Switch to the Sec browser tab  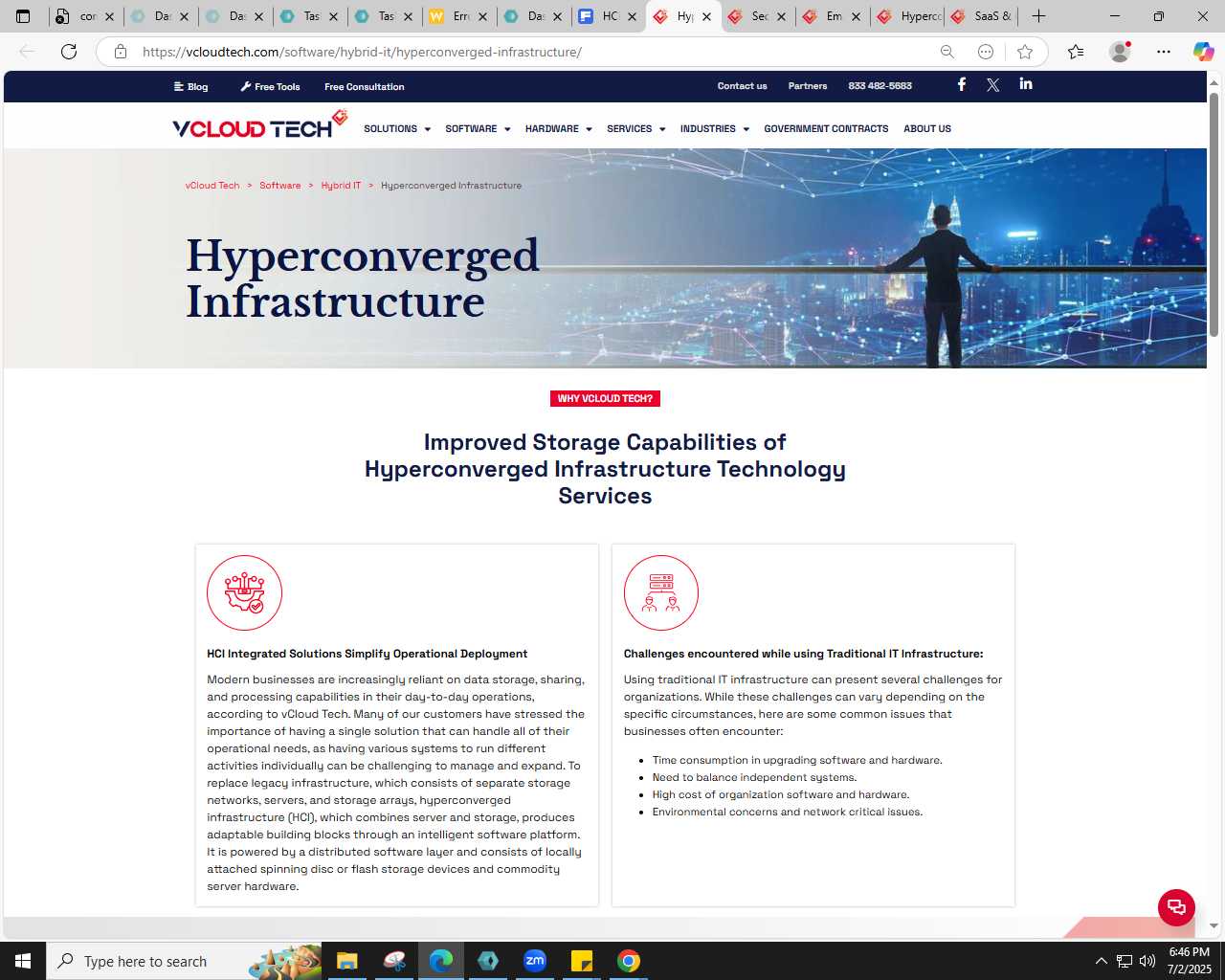pos(758,16)
